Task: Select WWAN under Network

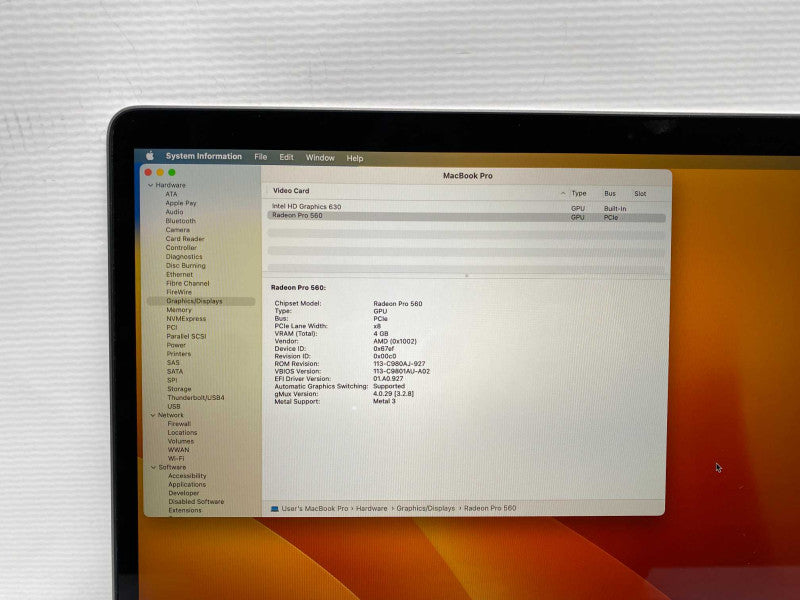Action: coord(179,450)
